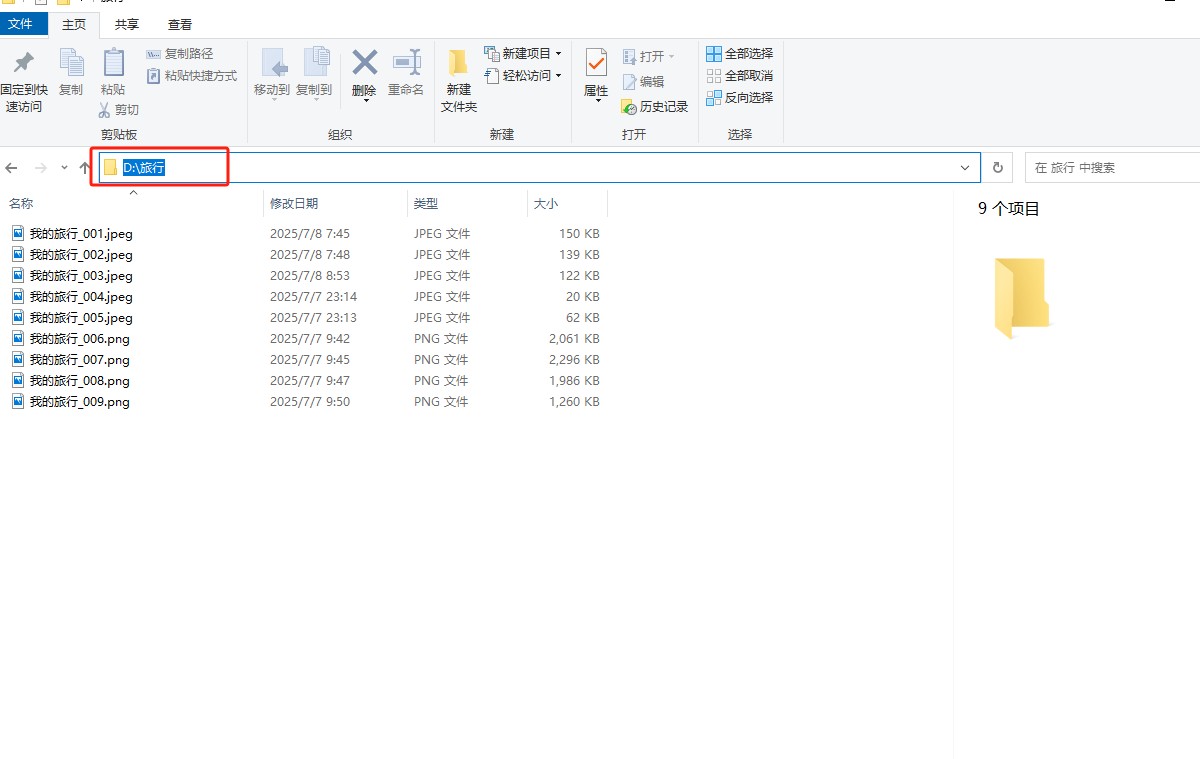Go up one folder level
The height and width of the screenshot is (759, 1200).
tap(84, 168)
